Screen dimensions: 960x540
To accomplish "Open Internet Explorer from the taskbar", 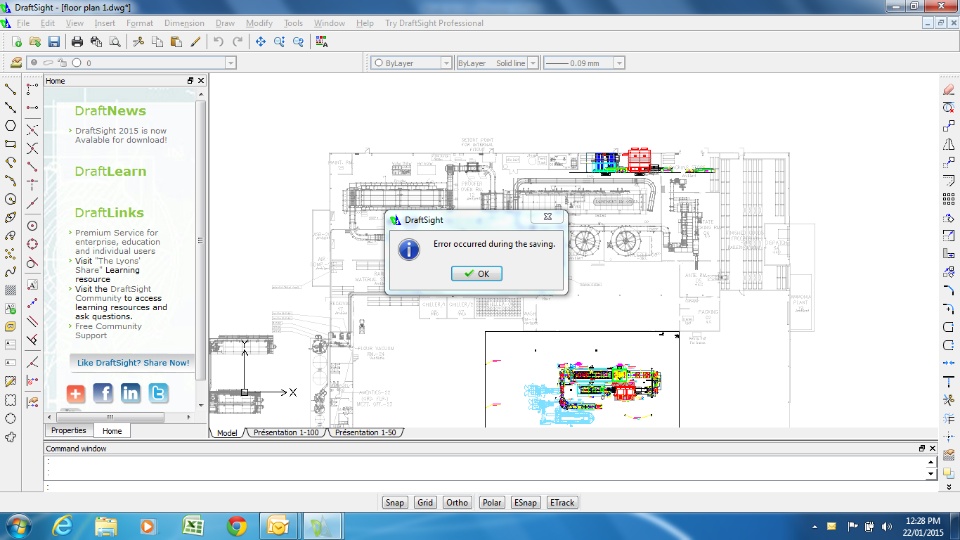I will pyautogui.click(x=62, y=526).
